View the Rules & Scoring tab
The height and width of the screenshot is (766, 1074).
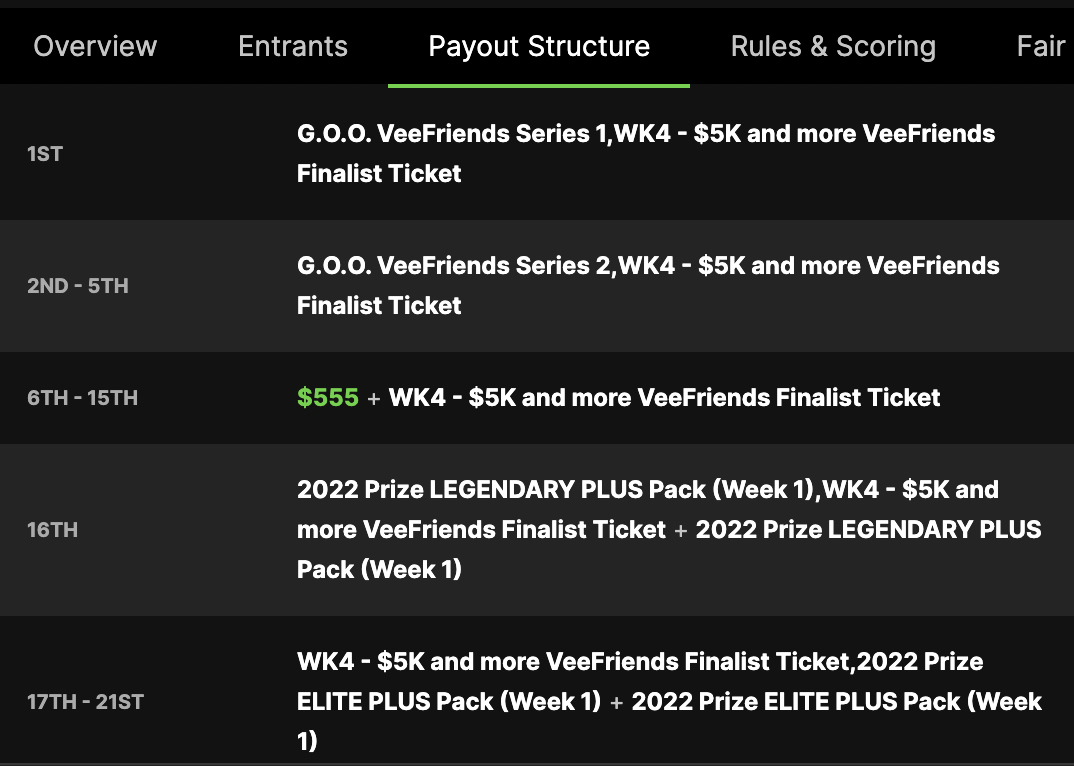(x=833, y=45)
